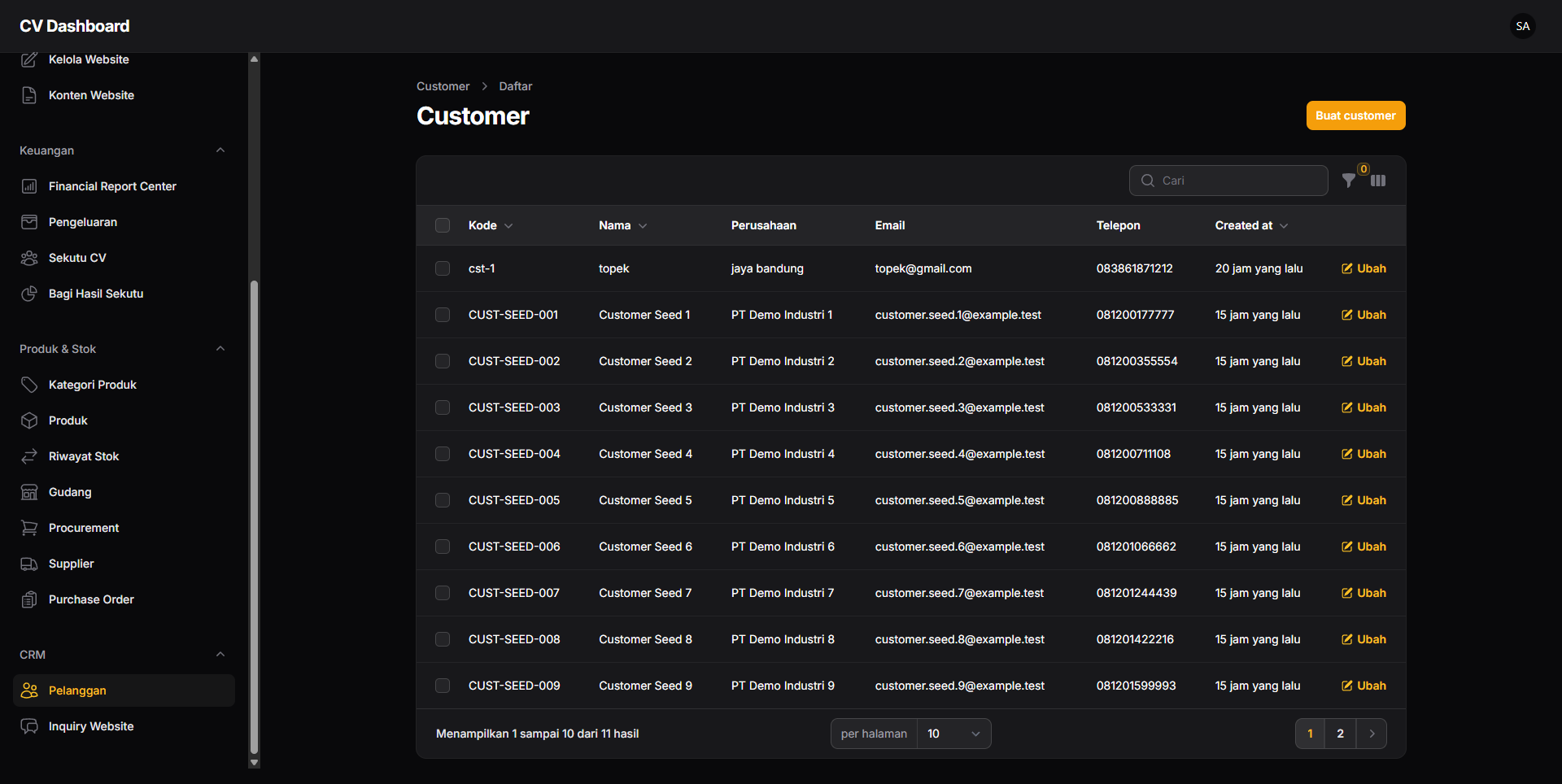Click the Buat customer button
The image size is (1562, 784).
click(x=1355, y=115)
